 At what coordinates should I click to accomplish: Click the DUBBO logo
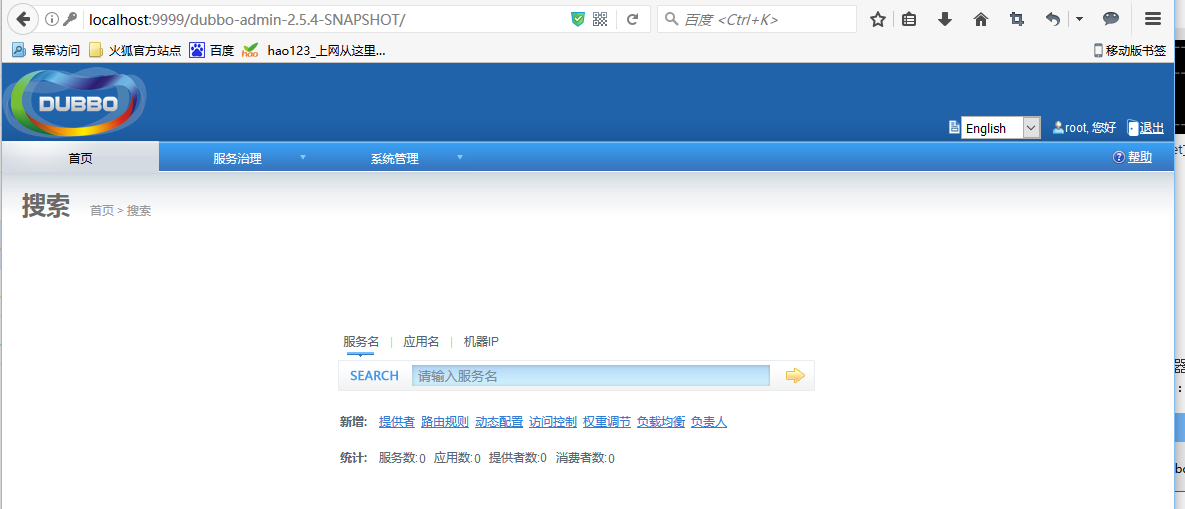pyautogui.click(x=77, y=103)
